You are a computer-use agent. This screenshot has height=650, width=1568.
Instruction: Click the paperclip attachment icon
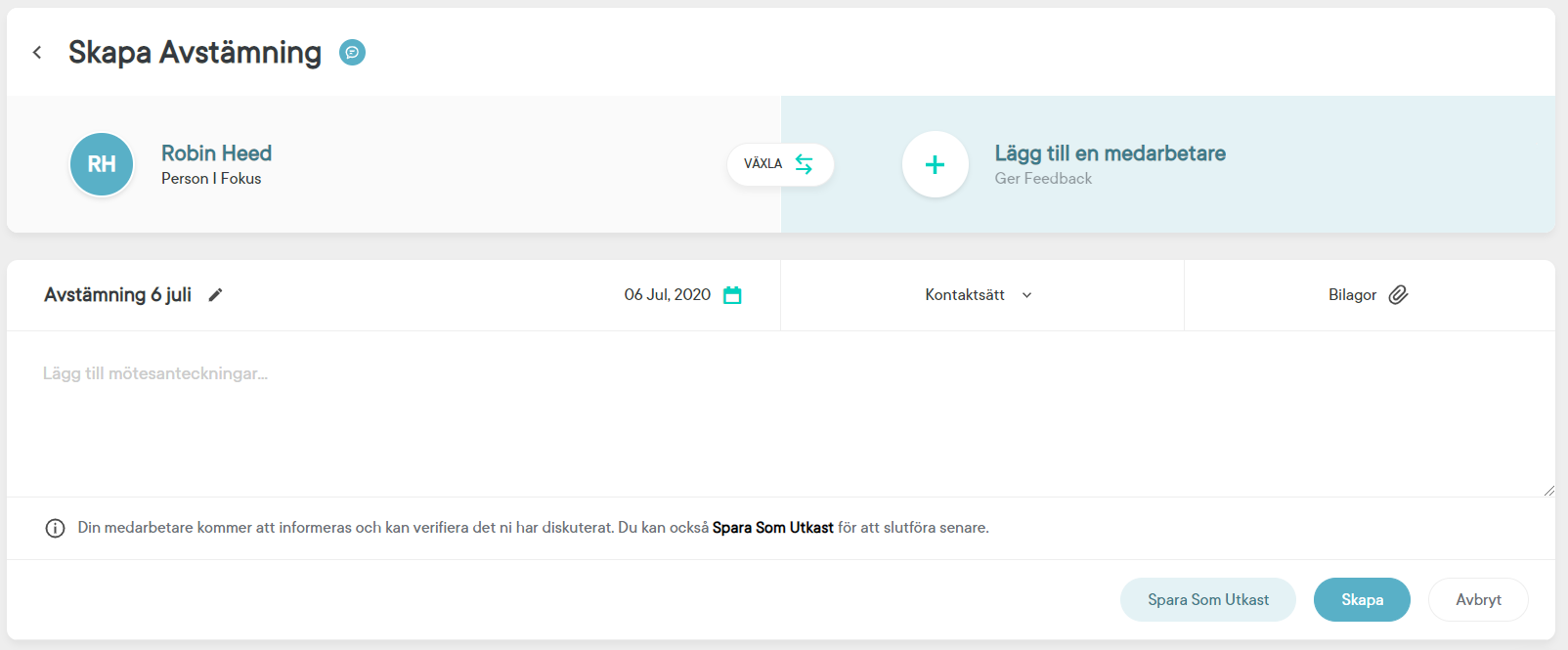1398,295
